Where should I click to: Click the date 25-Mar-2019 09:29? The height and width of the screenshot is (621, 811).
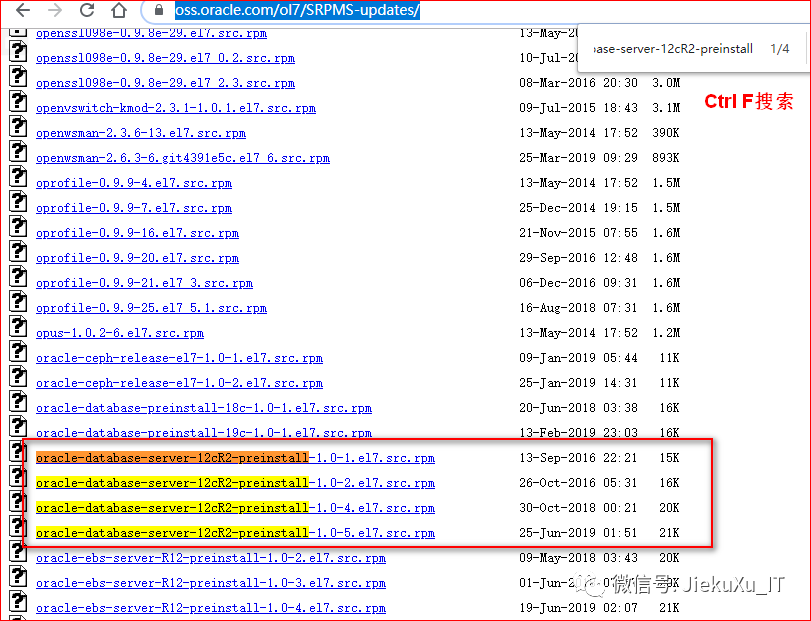578,158
